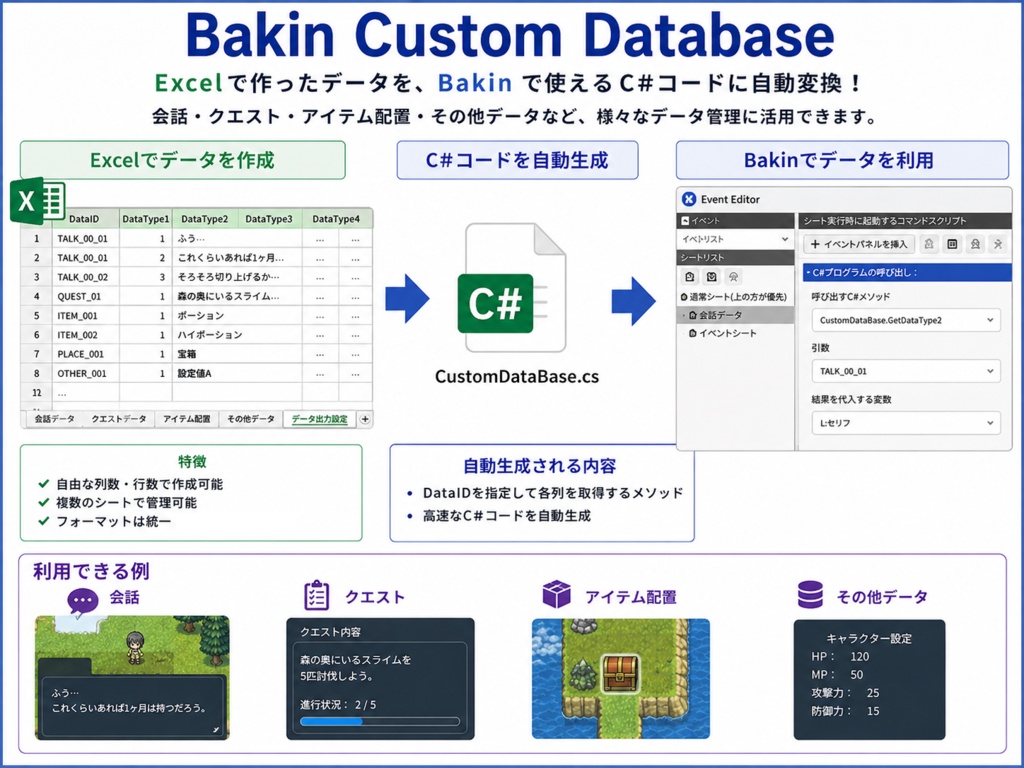Open the TALK_00_01 argument dropdown
The height and width of the screenshot is (768, 1024).
(x=906, y=371)
